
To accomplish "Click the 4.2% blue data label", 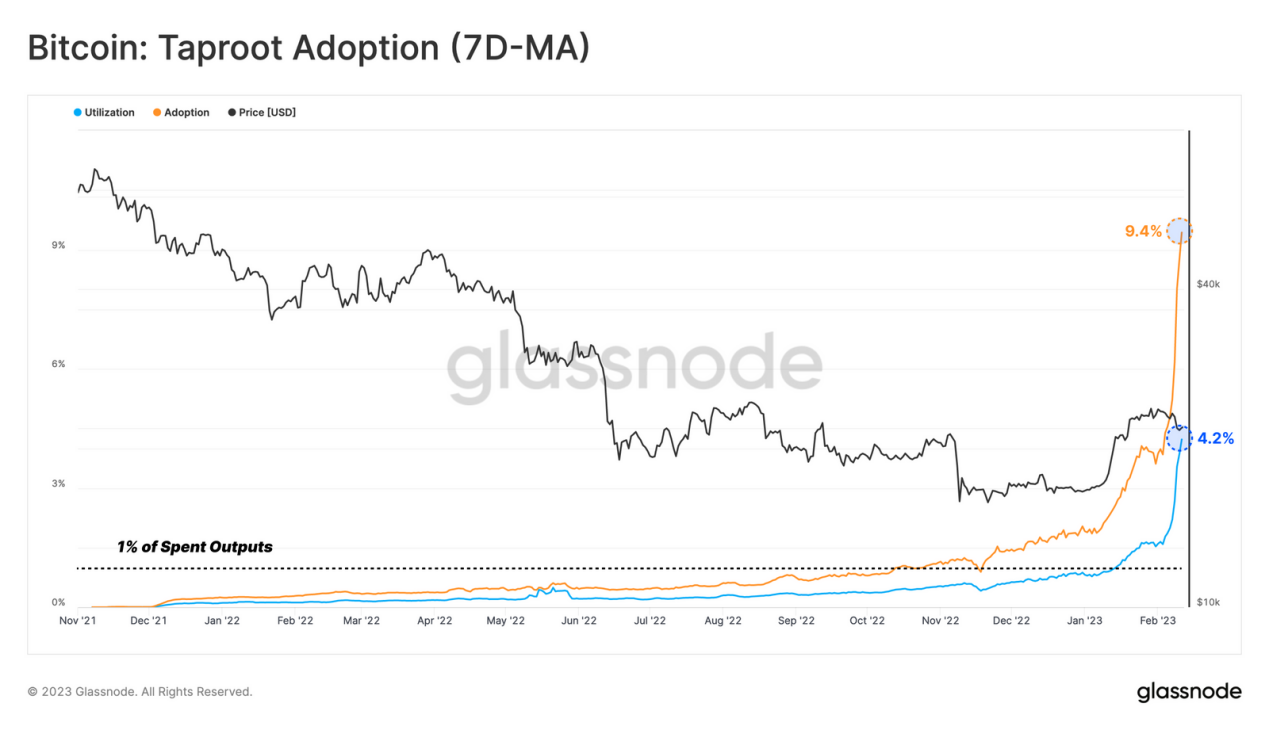I will [1215, 438].
